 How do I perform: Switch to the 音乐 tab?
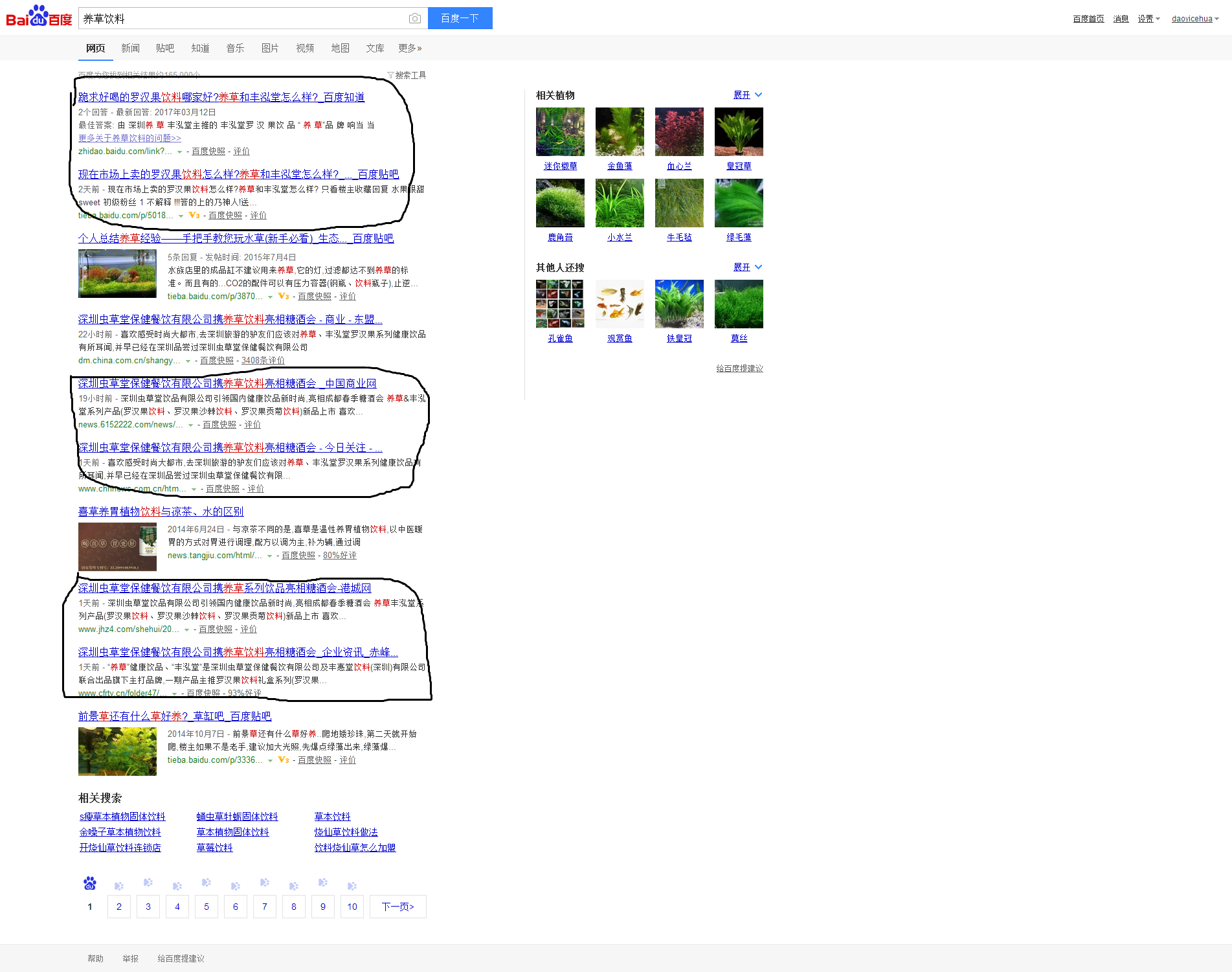pyautogui.click(x=235, y=48)
